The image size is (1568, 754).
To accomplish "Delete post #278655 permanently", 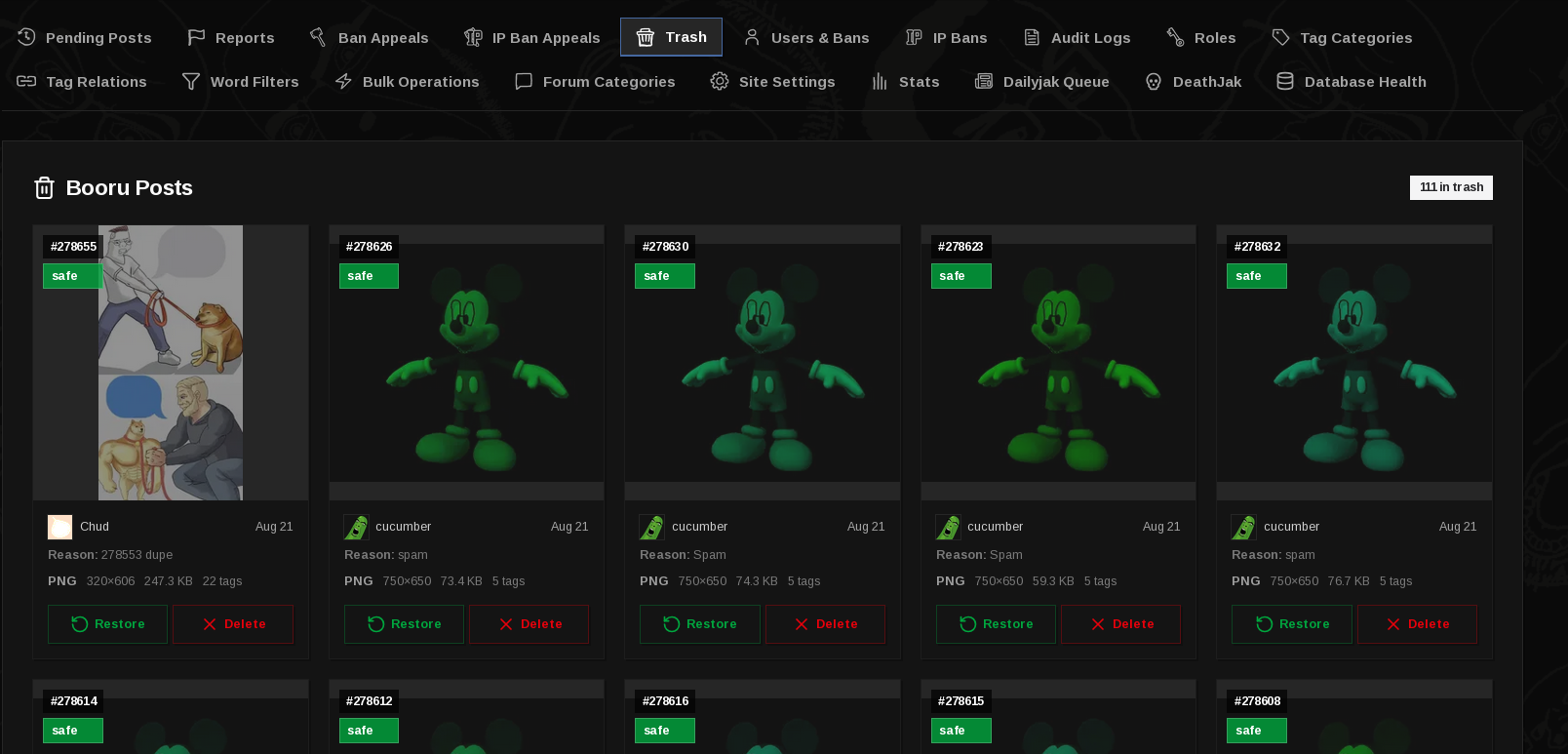I will point(233,624).
